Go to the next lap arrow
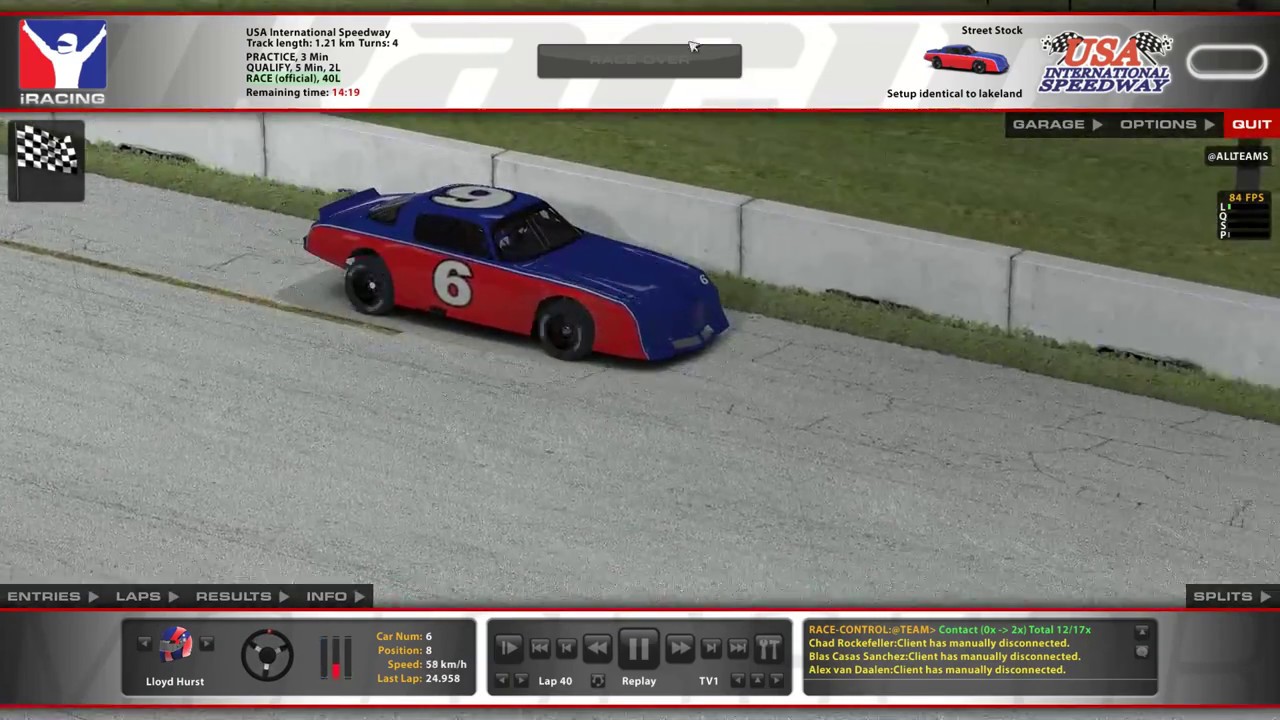Screen dimensions: 1280x720 point(521,681)
